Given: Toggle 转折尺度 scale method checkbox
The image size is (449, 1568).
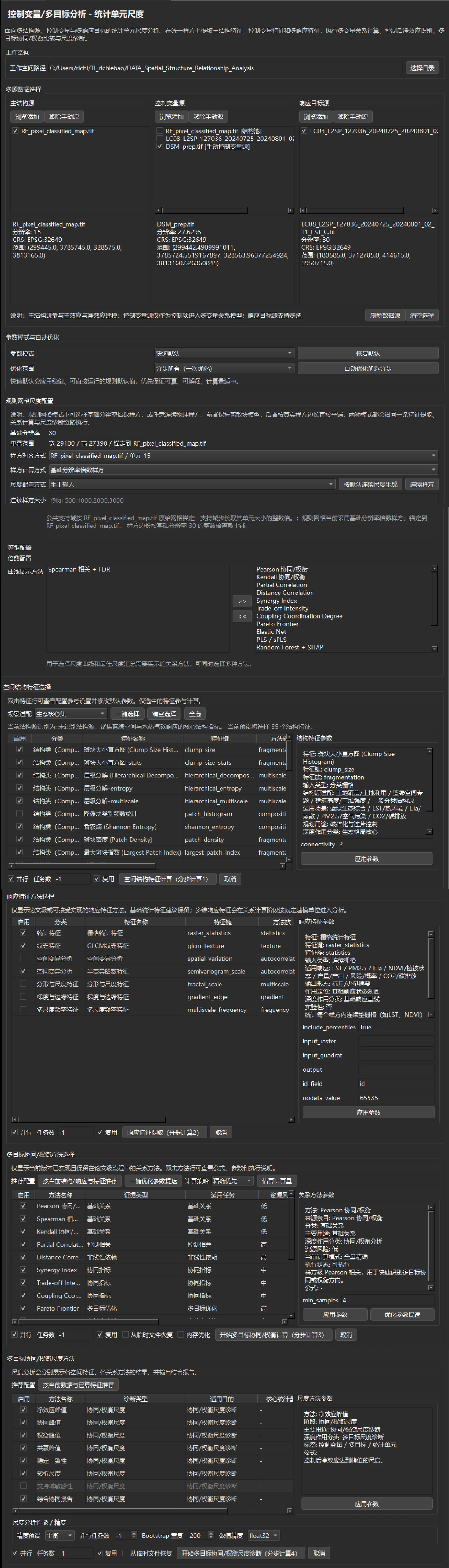Looking at the screenshot, I should (23, 1474).
